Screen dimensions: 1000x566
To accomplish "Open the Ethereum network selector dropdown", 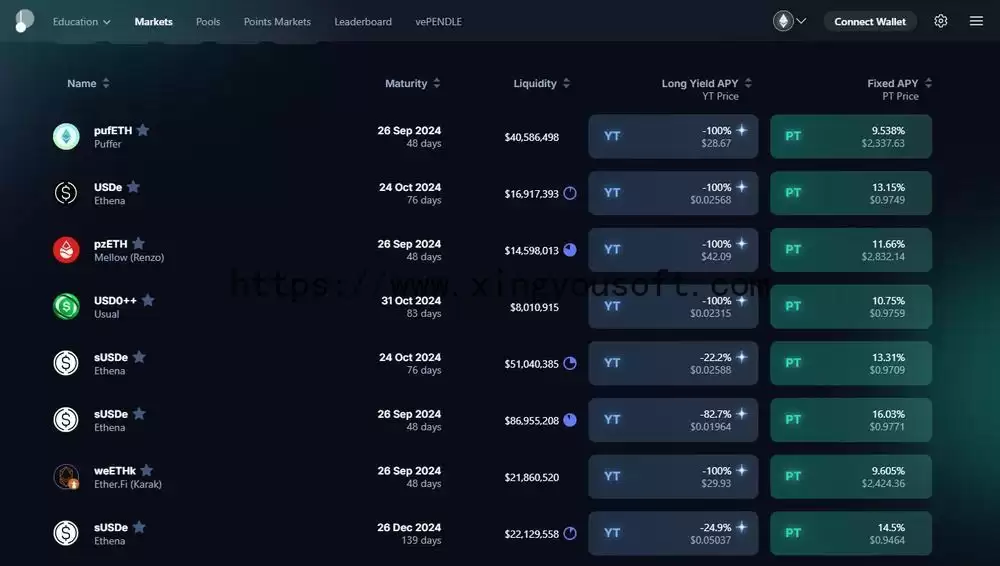I will click(790, 21).
